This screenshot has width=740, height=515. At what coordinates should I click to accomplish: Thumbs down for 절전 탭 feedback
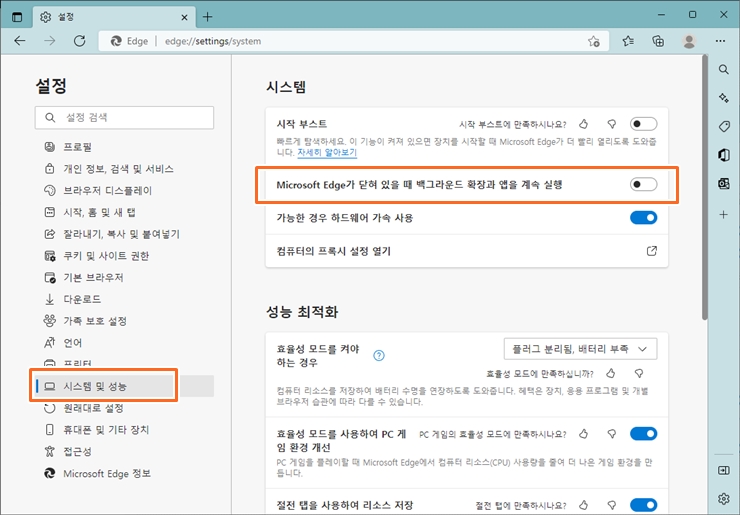612,506
